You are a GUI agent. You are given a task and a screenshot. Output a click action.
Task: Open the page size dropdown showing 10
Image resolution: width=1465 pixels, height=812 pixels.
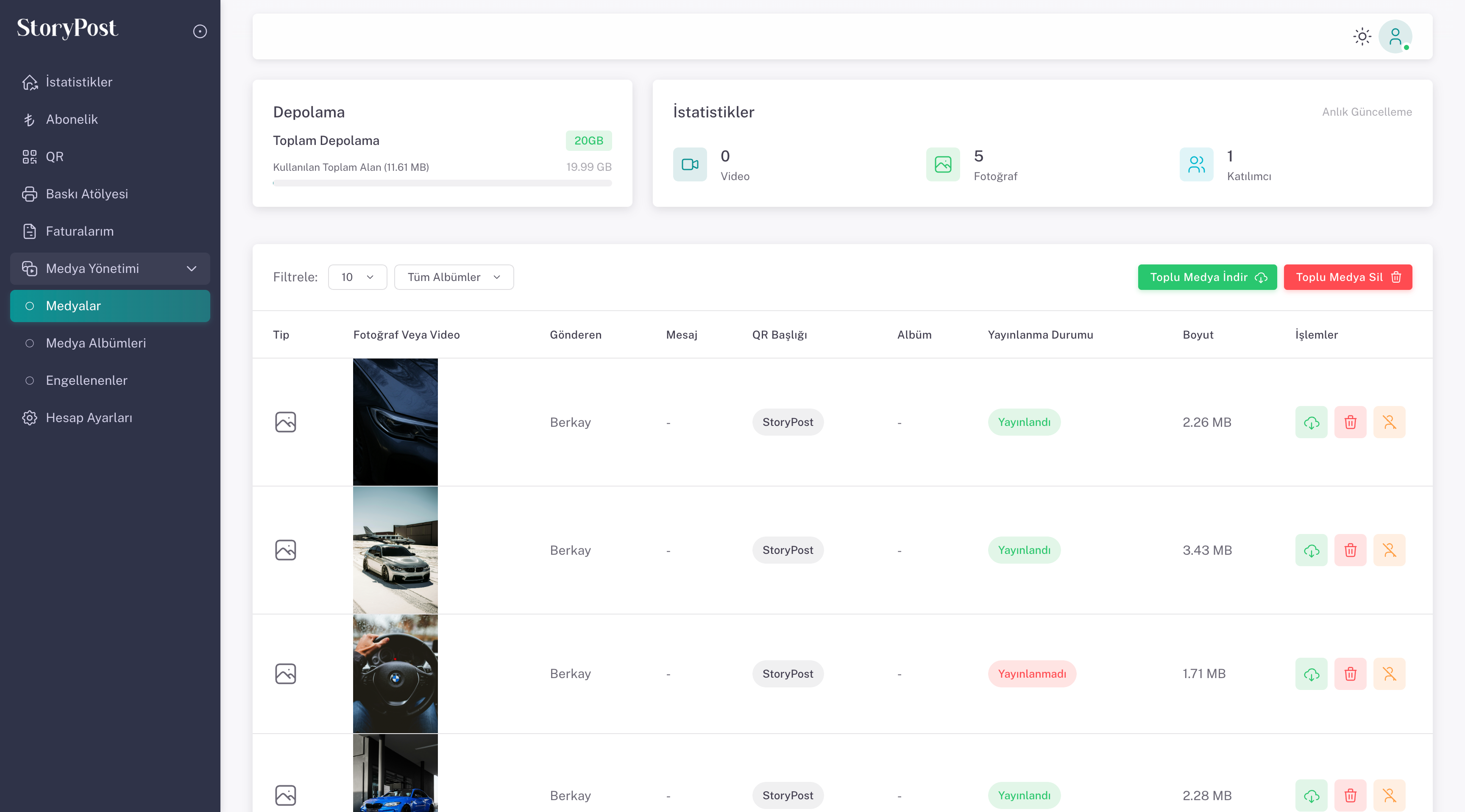pos(357,277)
